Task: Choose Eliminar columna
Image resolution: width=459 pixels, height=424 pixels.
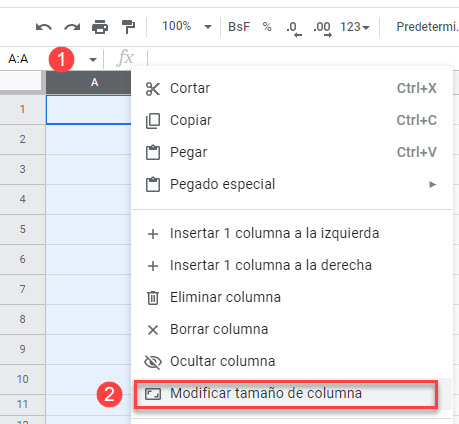Action: coord(291,297)
